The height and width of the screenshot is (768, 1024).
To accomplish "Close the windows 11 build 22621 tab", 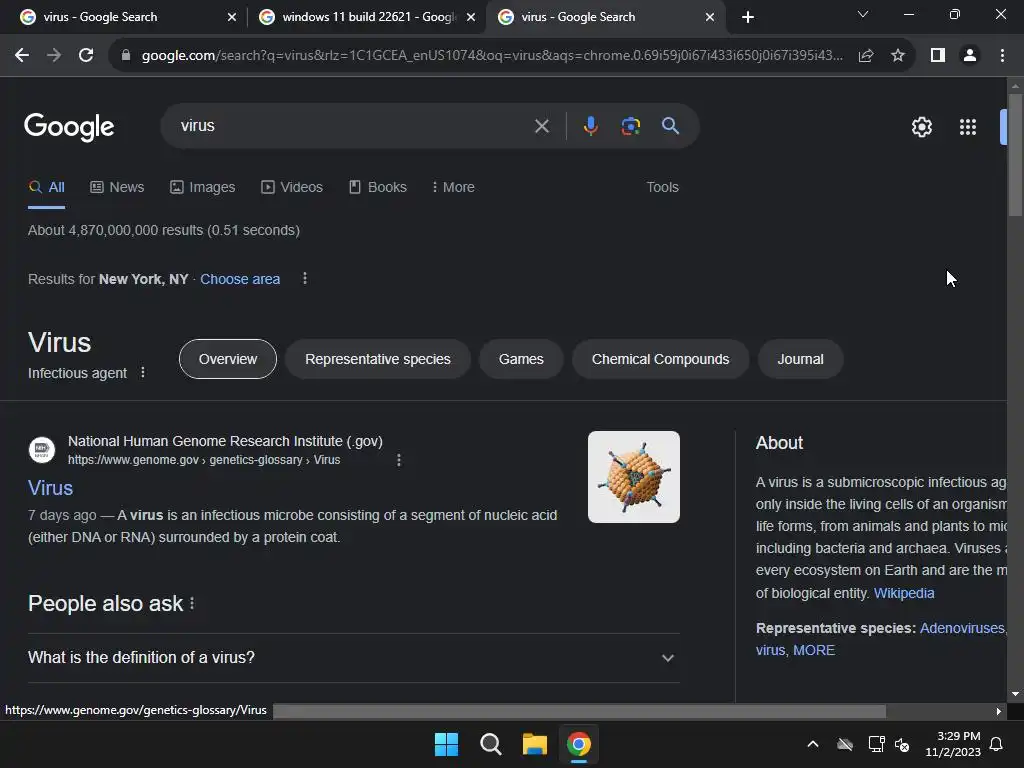I will point(471,17).
